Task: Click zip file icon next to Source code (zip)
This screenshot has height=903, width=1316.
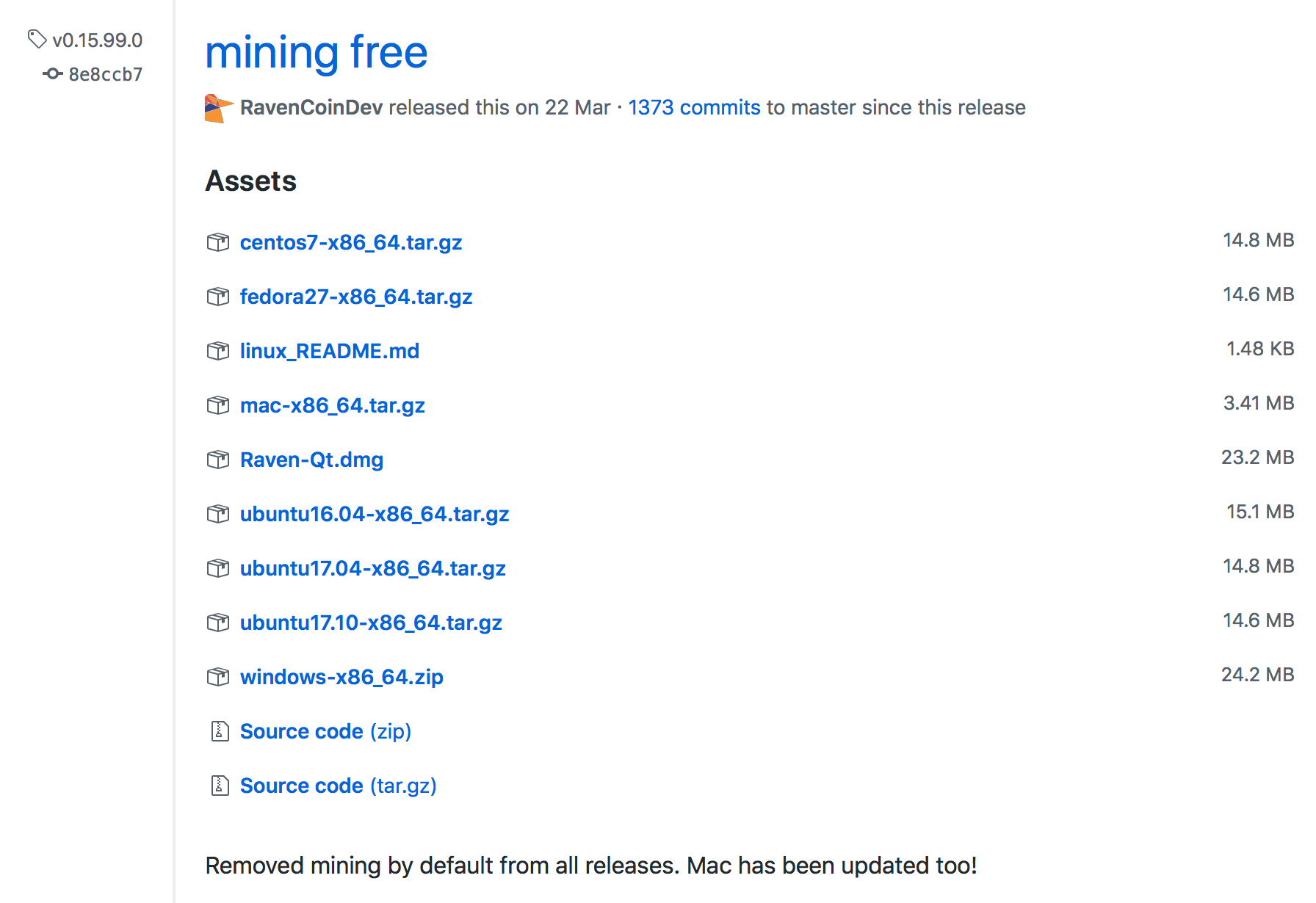Action: (x=220, y=731)
